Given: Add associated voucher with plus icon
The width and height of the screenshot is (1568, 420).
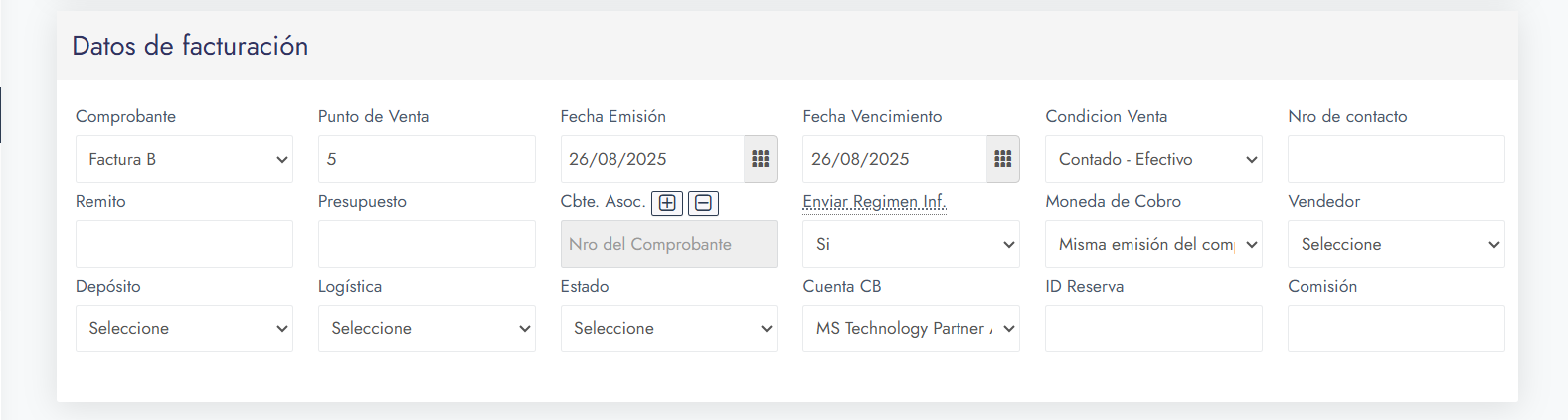Looking at the screenshot, I should click(667, 203).
